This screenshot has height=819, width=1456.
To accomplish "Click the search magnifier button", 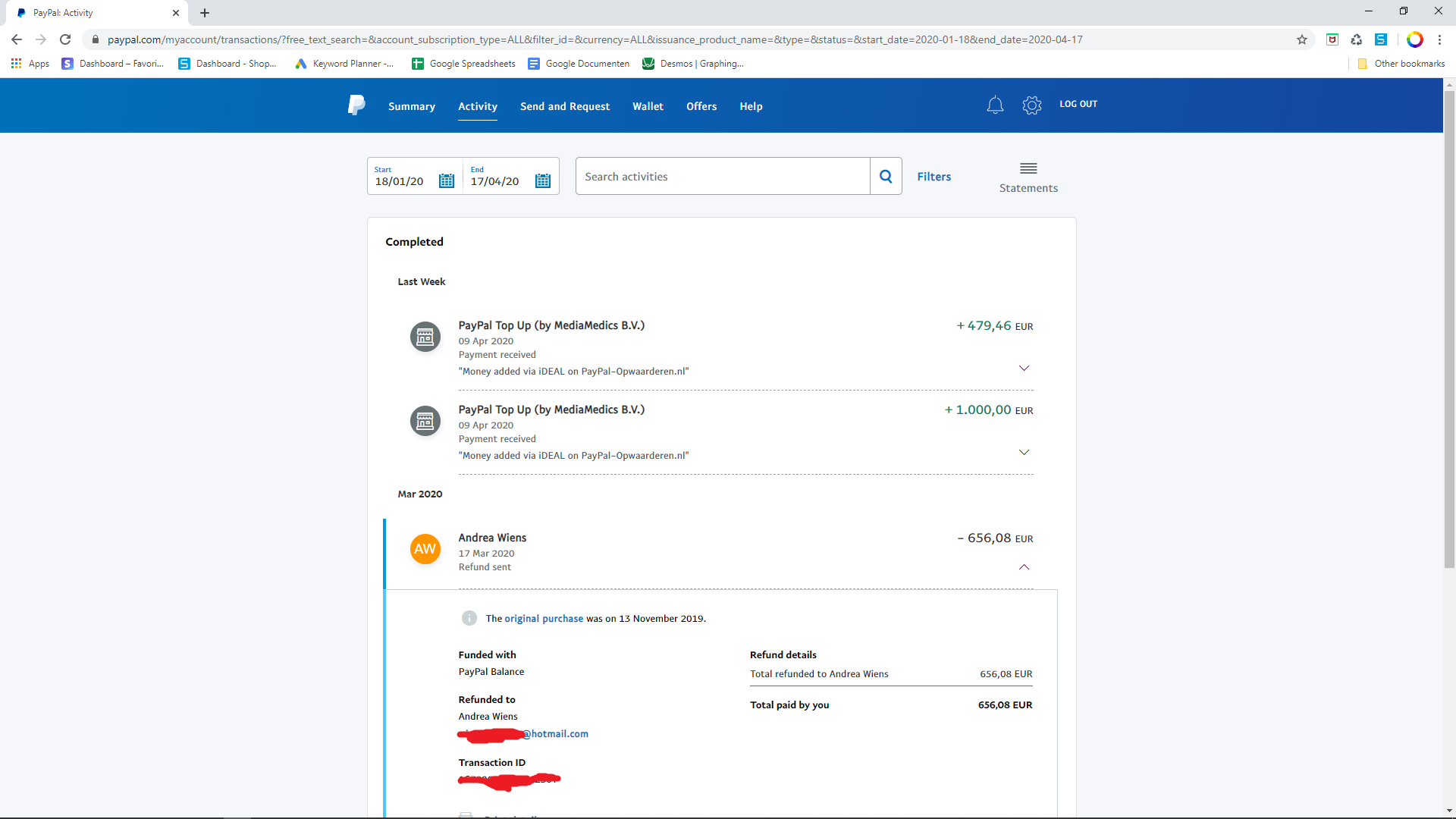I will 886,176.
